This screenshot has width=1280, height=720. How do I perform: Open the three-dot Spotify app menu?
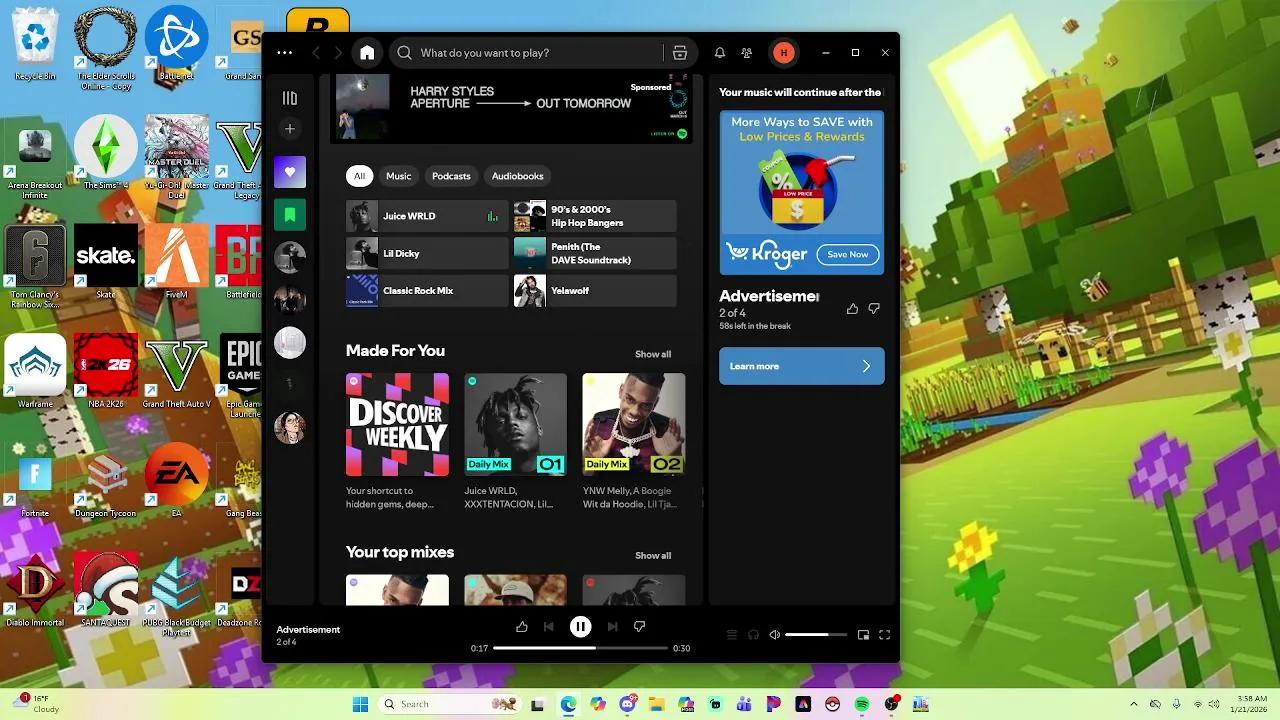click(285, 53)
